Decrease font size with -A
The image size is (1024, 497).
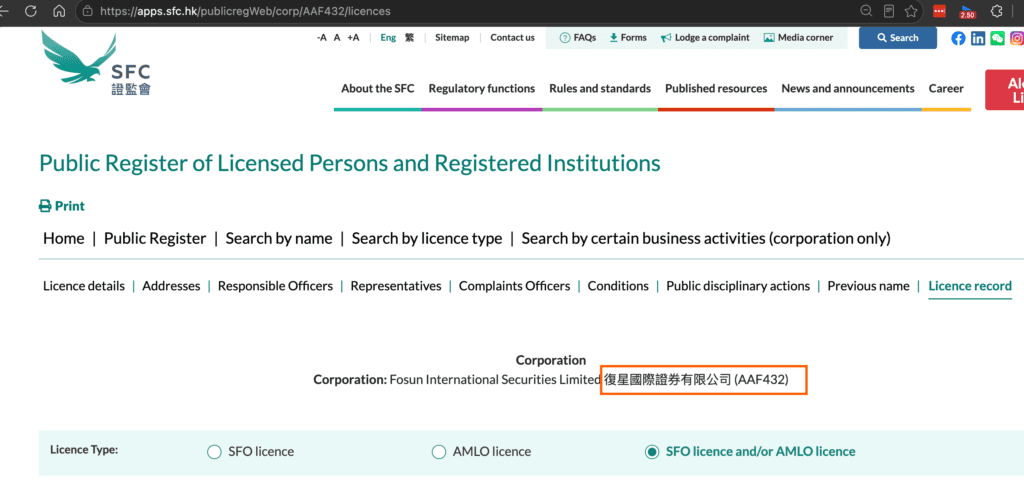tap(321, 38)
